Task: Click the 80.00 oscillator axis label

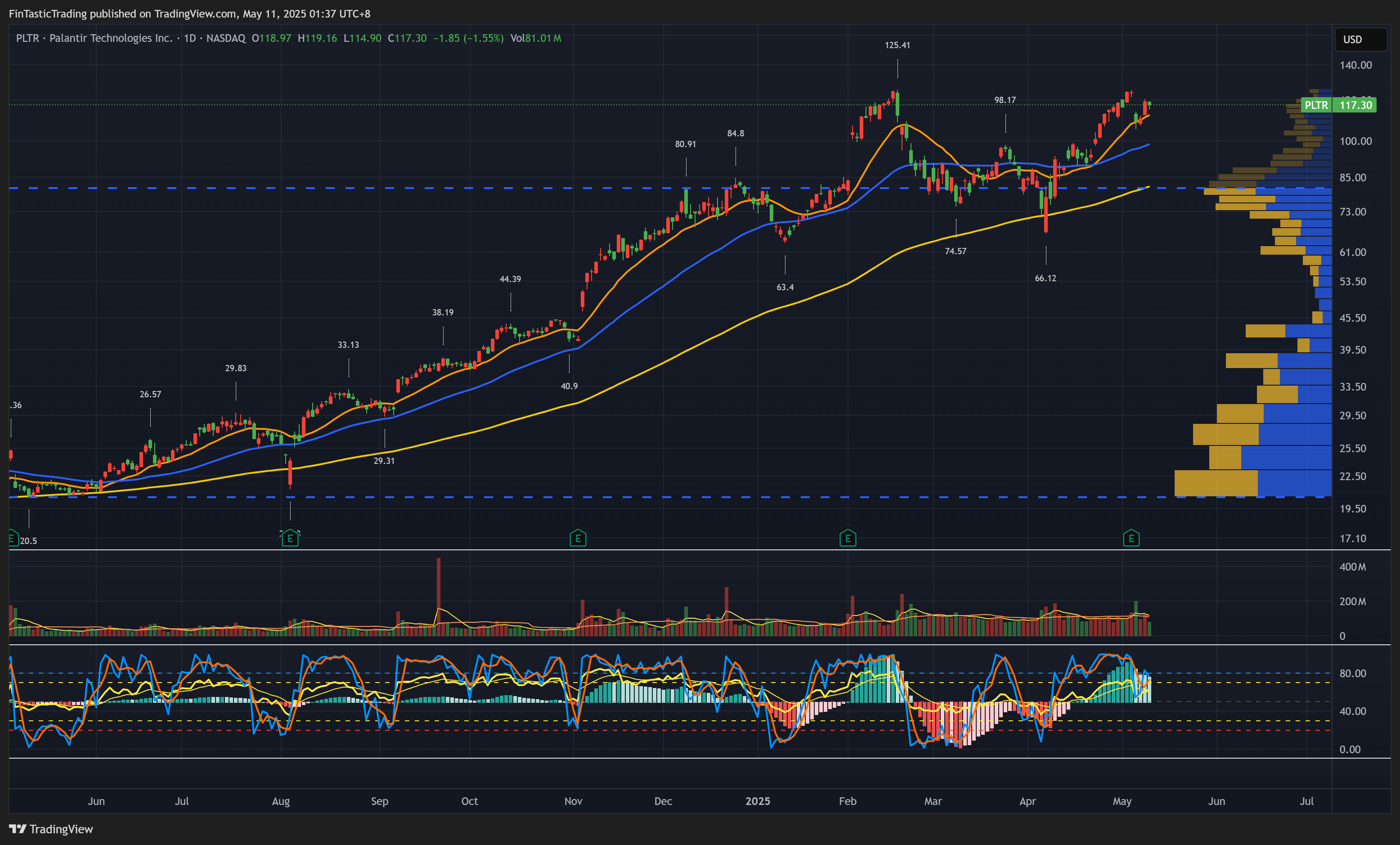Action: (x=1353, y=674)
